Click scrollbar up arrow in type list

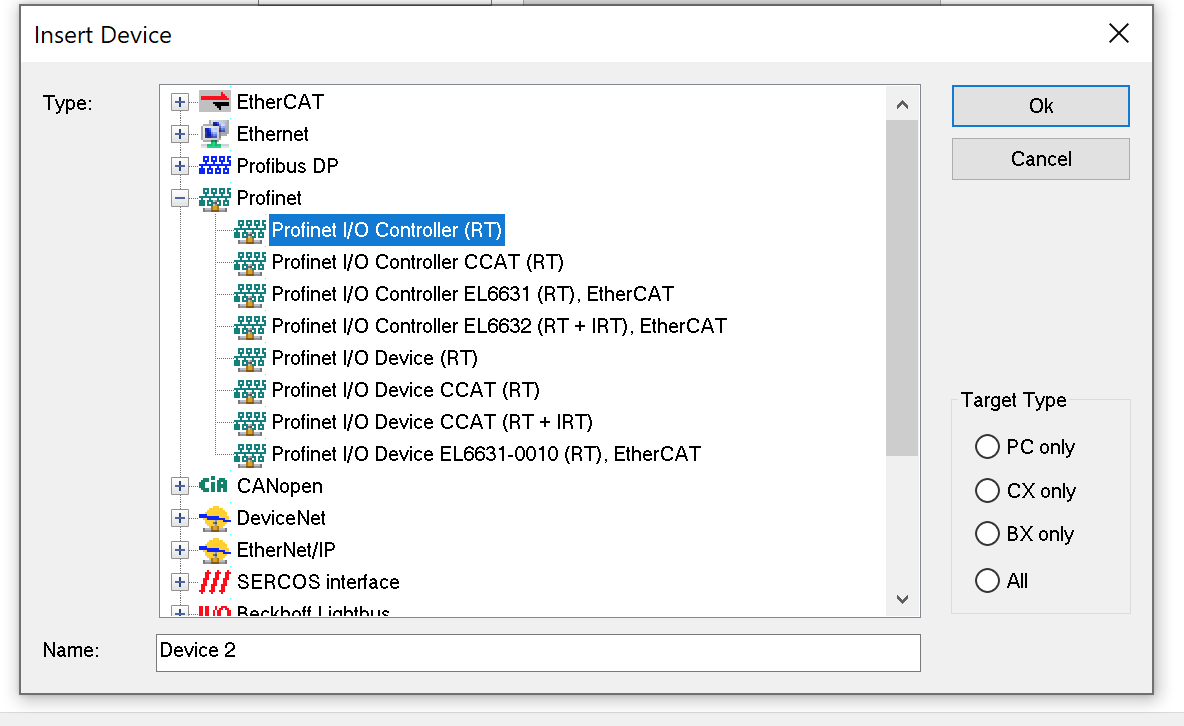pos(902,104)
